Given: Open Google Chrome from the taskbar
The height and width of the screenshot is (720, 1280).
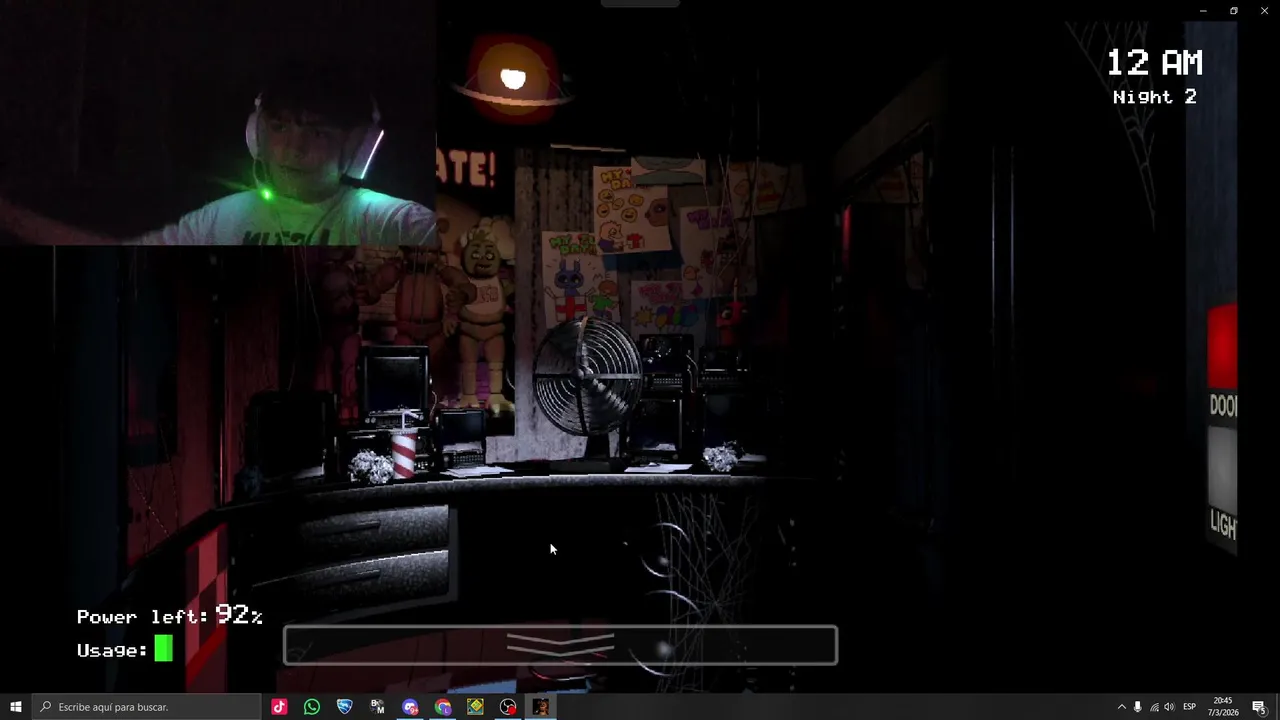Looking at the screenshot, I should coord(443,707).
